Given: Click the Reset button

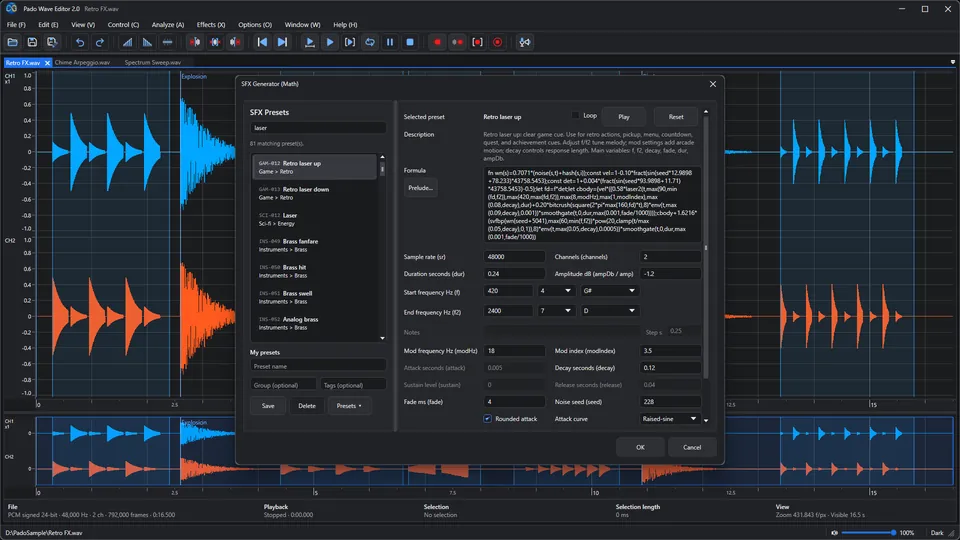Looking at the screenshot, I should pyautogui.click(x=676, y=116).
